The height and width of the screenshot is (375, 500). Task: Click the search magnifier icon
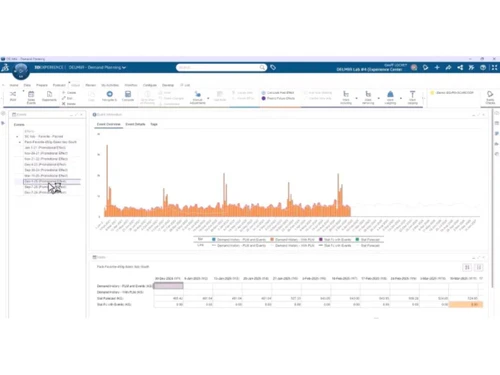tap(262, 68)
